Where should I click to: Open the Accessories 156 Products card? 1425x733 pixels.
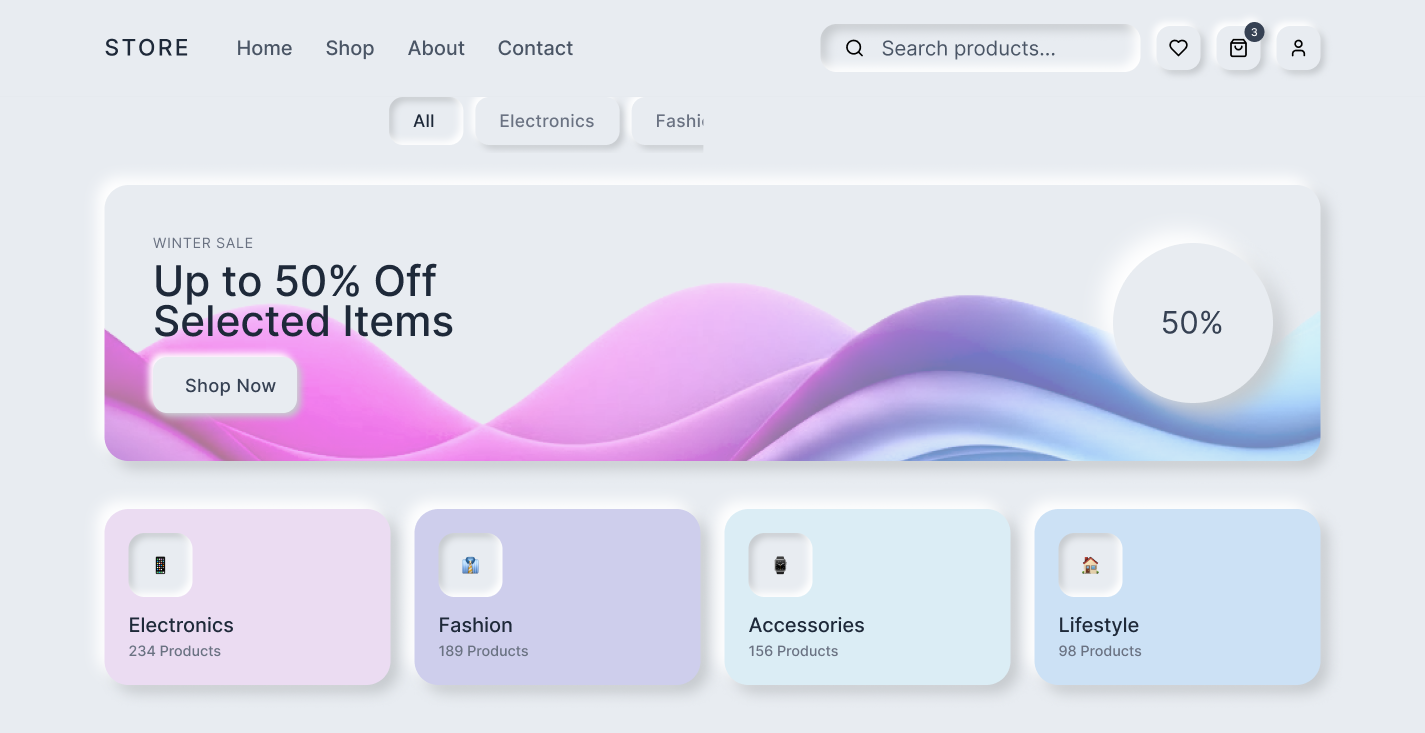coord(867,630)
